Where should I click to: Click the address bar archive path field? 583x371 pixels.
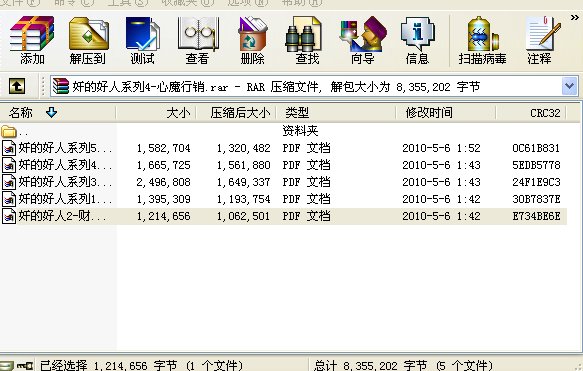[306, 86]
